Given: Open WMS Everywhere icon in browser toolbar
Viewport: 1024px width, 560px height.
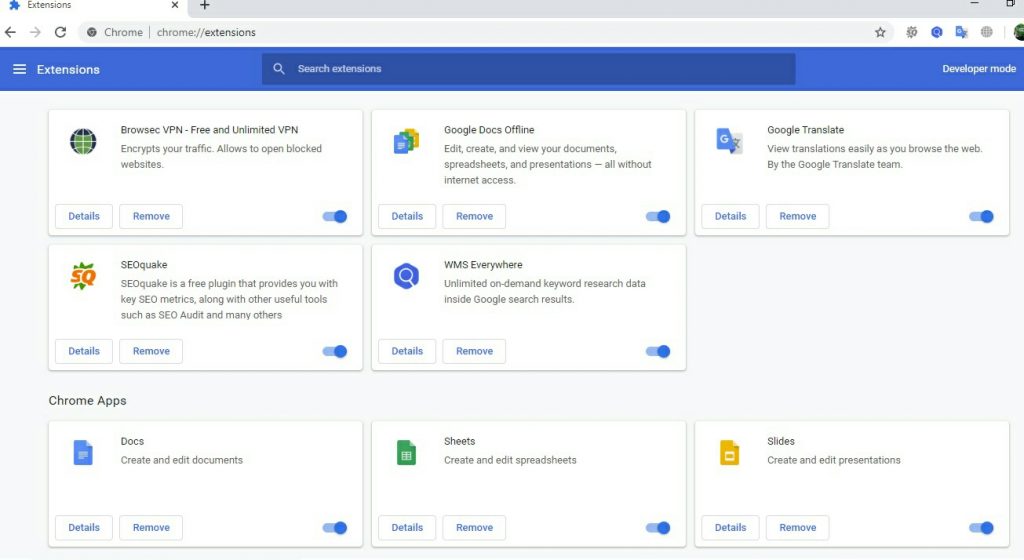Looking at the screenshot, I should 936,32.
